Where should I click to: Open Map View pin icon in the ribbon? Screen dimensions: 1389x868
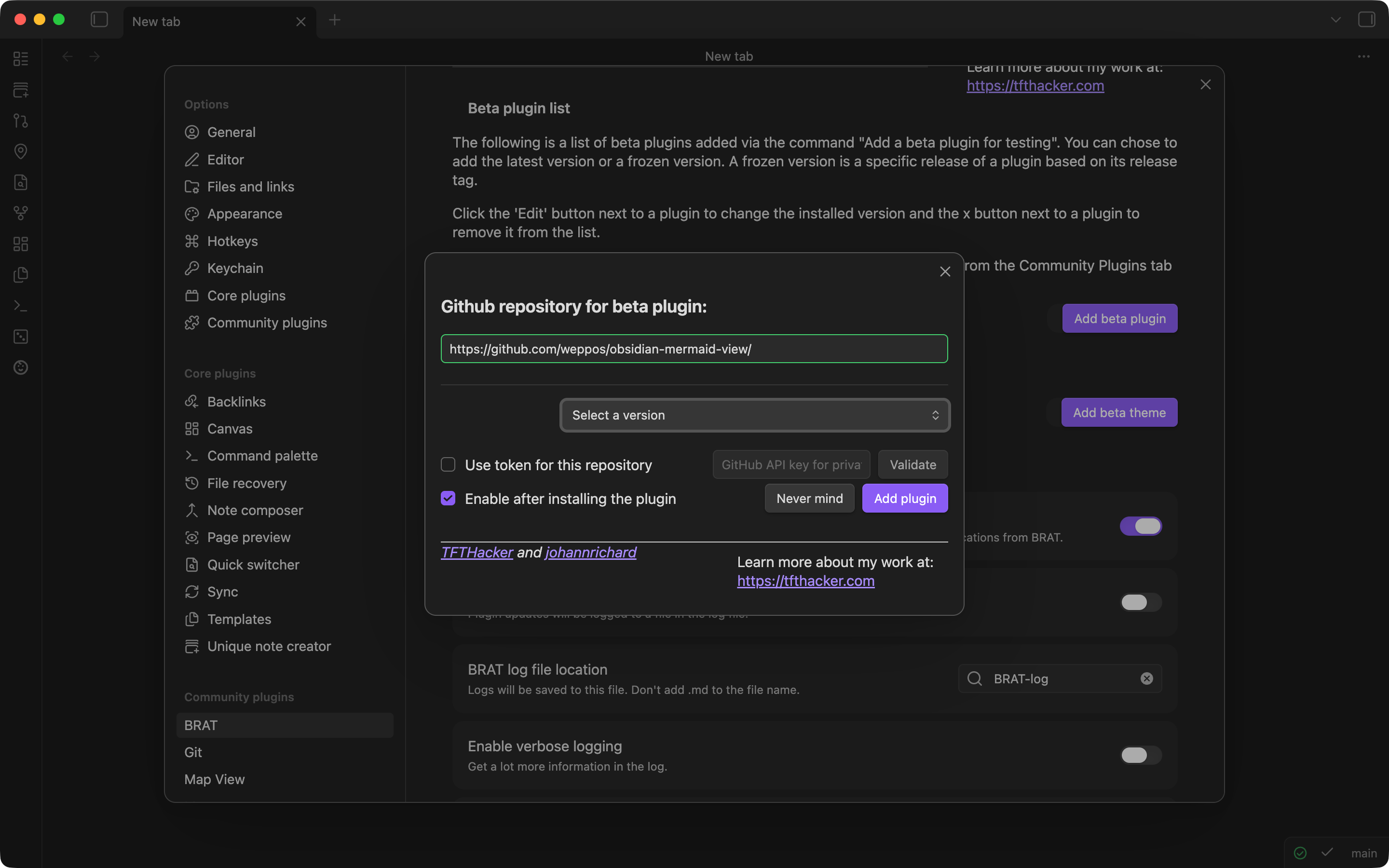point(21,151)
